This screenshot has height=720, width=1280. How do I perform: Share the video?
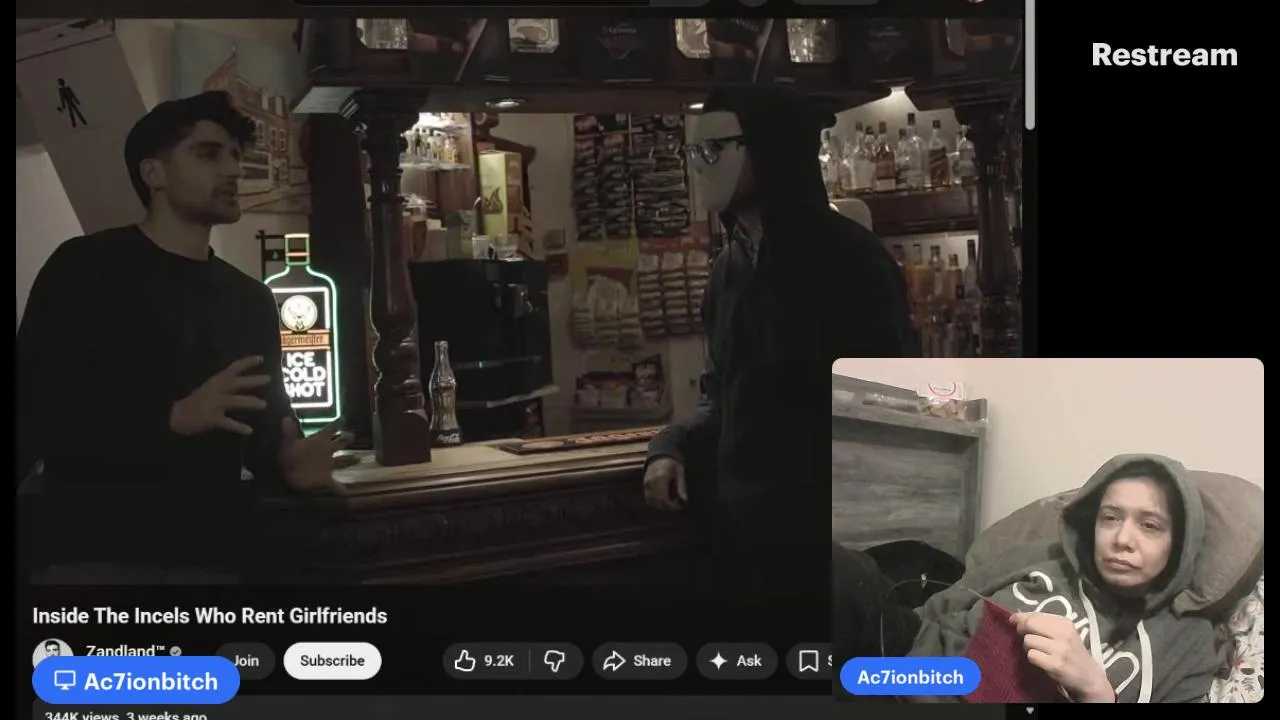click(637, 661)
